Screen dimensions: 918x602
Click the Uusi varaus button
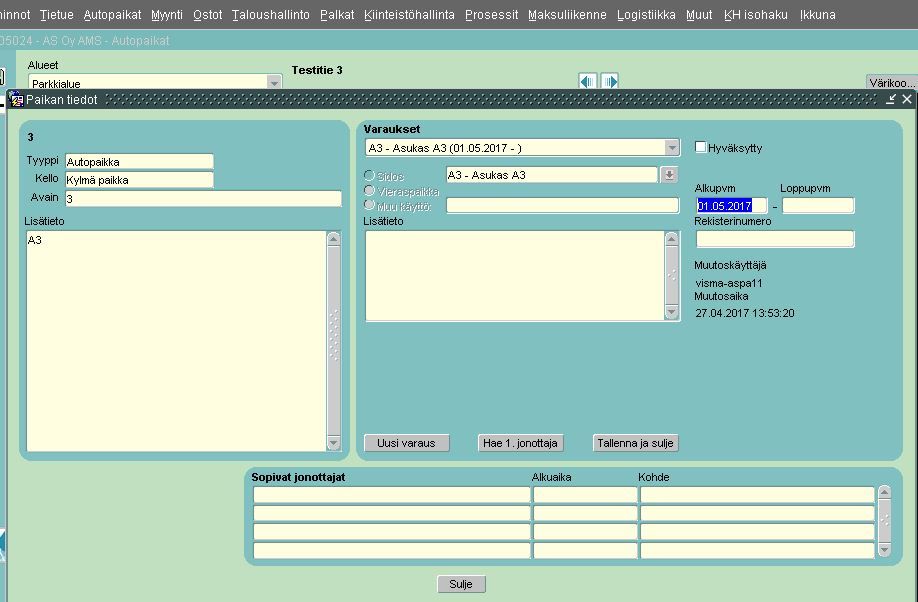click(406, 443)
